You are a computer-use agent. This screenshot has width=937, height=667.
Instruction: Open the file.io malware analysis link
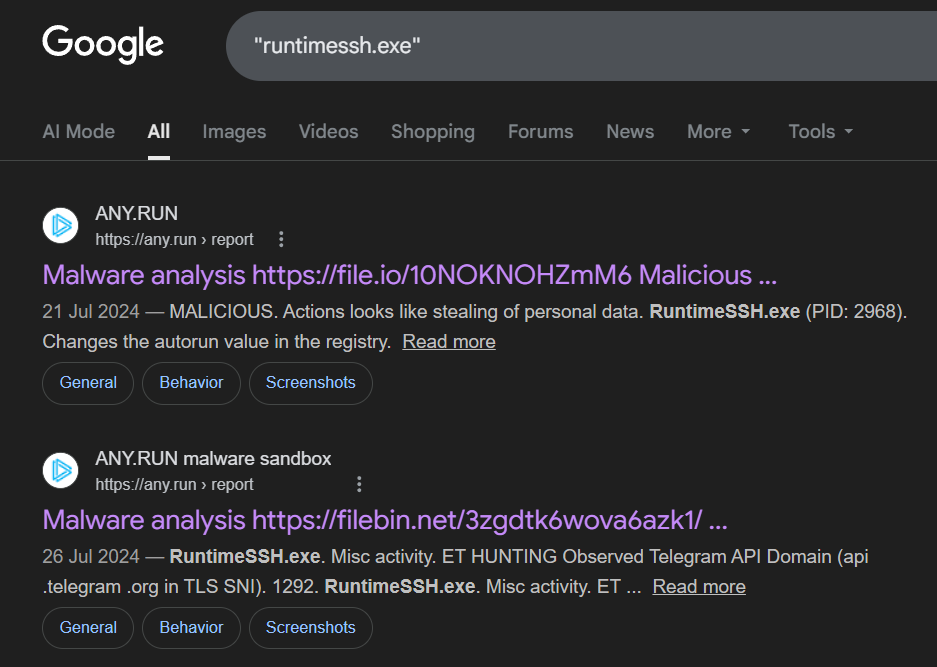point(410,276)
